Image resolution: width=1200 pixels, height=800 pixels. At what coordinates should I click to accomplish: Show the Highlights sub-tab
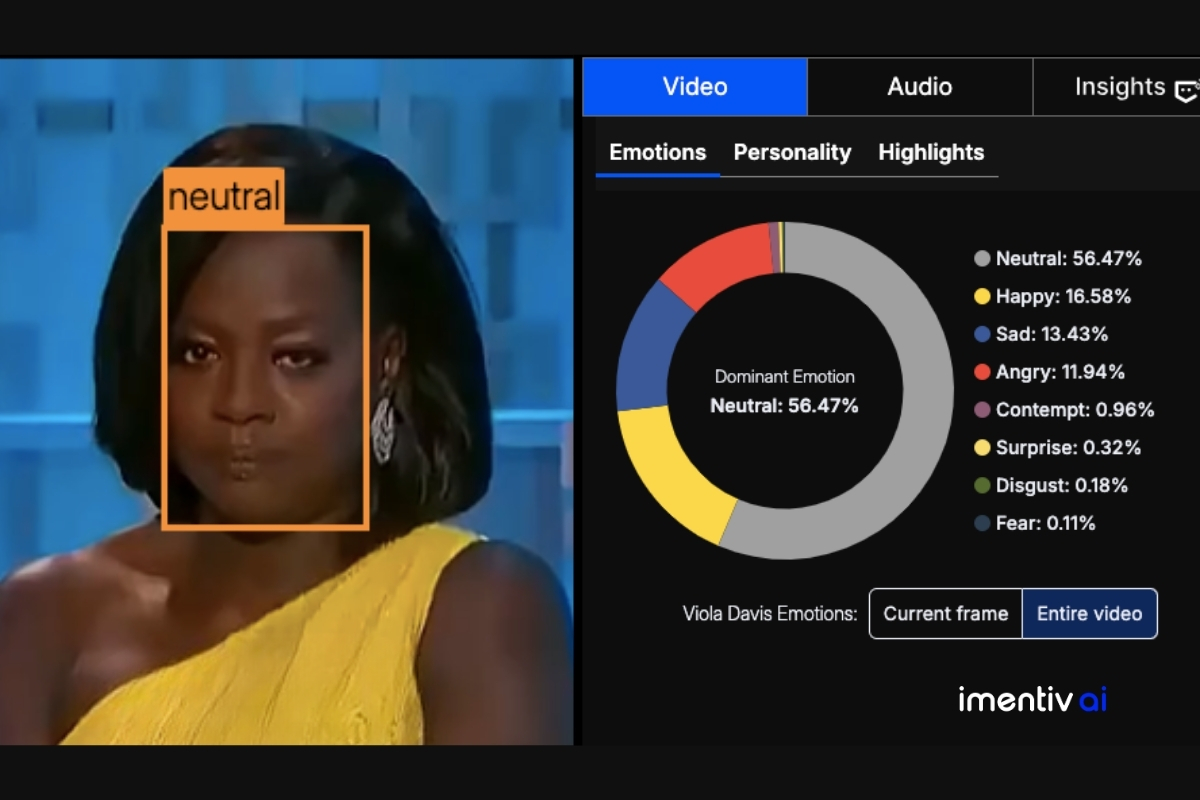(931, 152)
